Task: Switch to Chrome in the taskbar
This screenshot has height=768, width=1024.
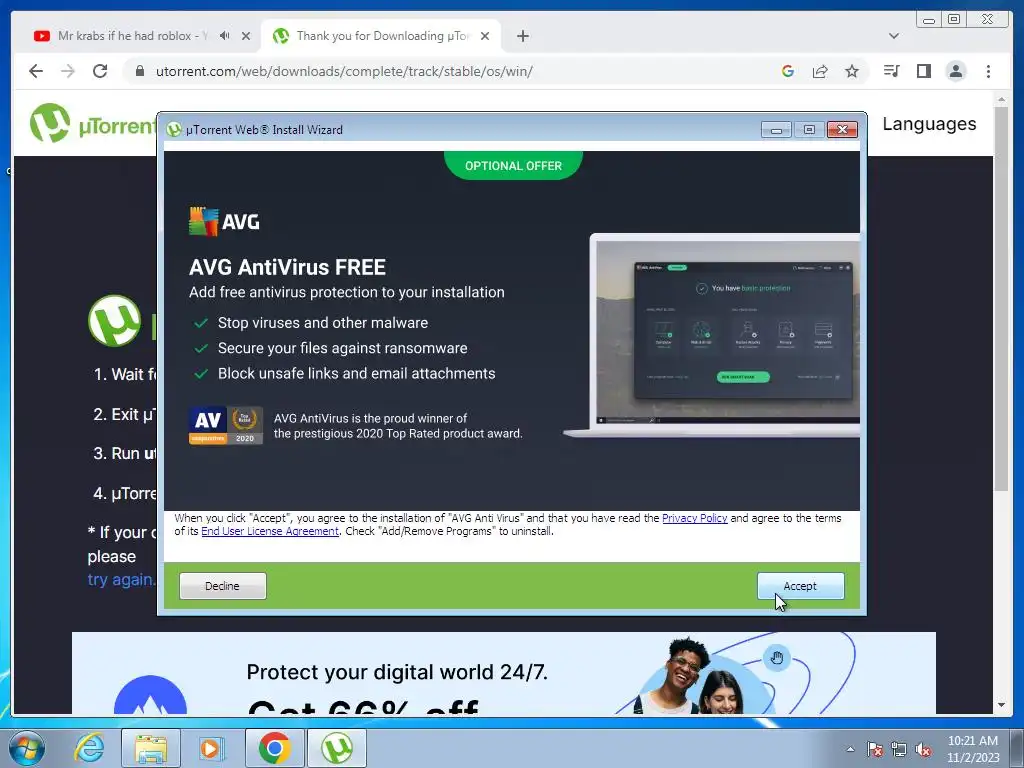Action: [274, 748]
